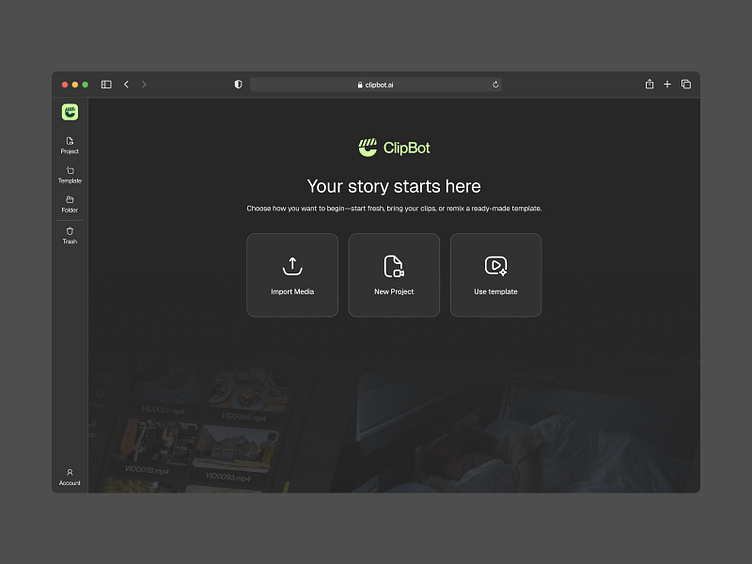Go forward with the browser forward arrow

[x=144, y=84]
